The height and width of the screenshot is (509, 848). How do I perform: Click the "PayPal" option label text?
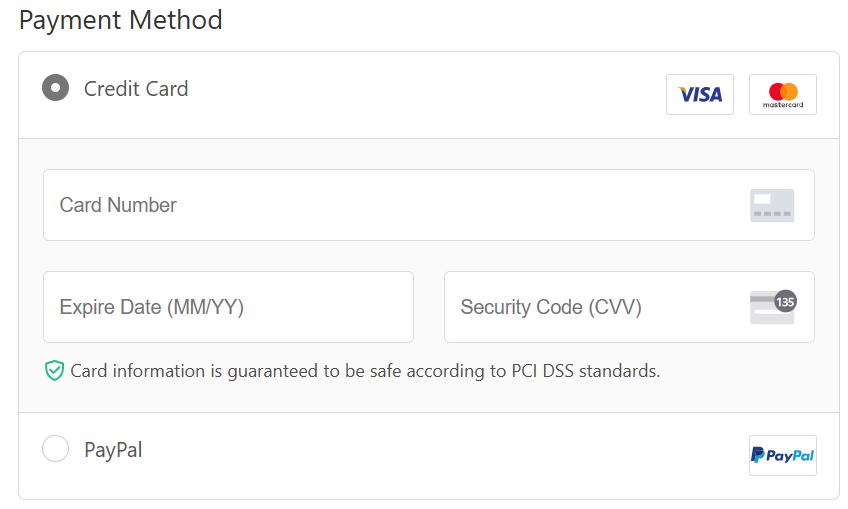(113, 450)
